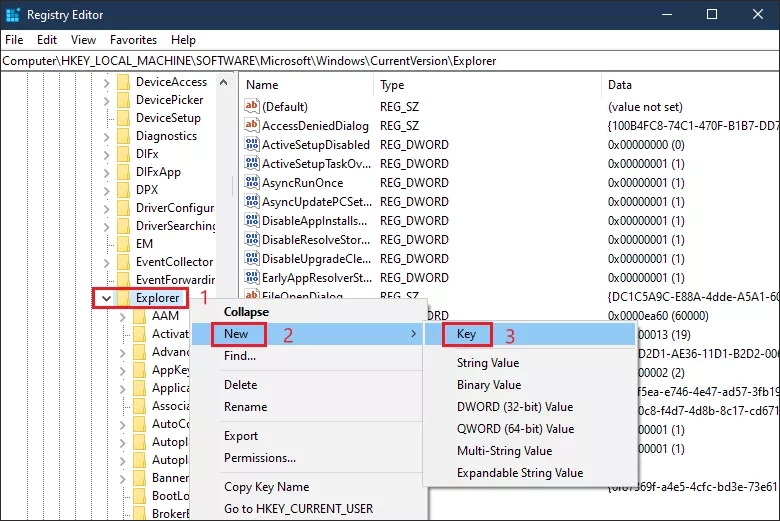Select the DriverConfigur key label

(x=175, y=208)
